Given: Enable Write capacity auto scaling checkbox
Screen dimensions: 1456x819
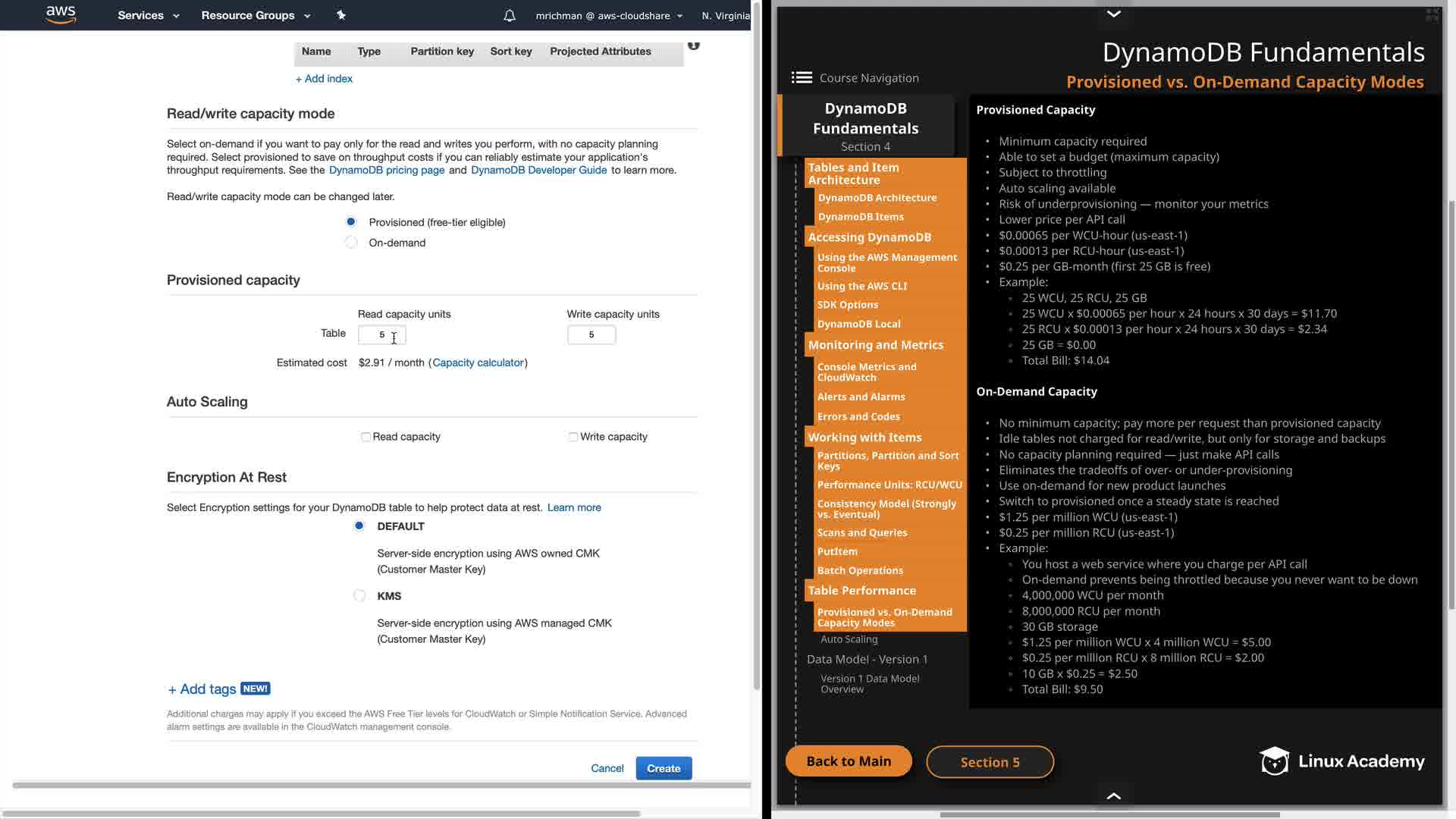Looking at the screenshot, I should (x=573, y=437).
